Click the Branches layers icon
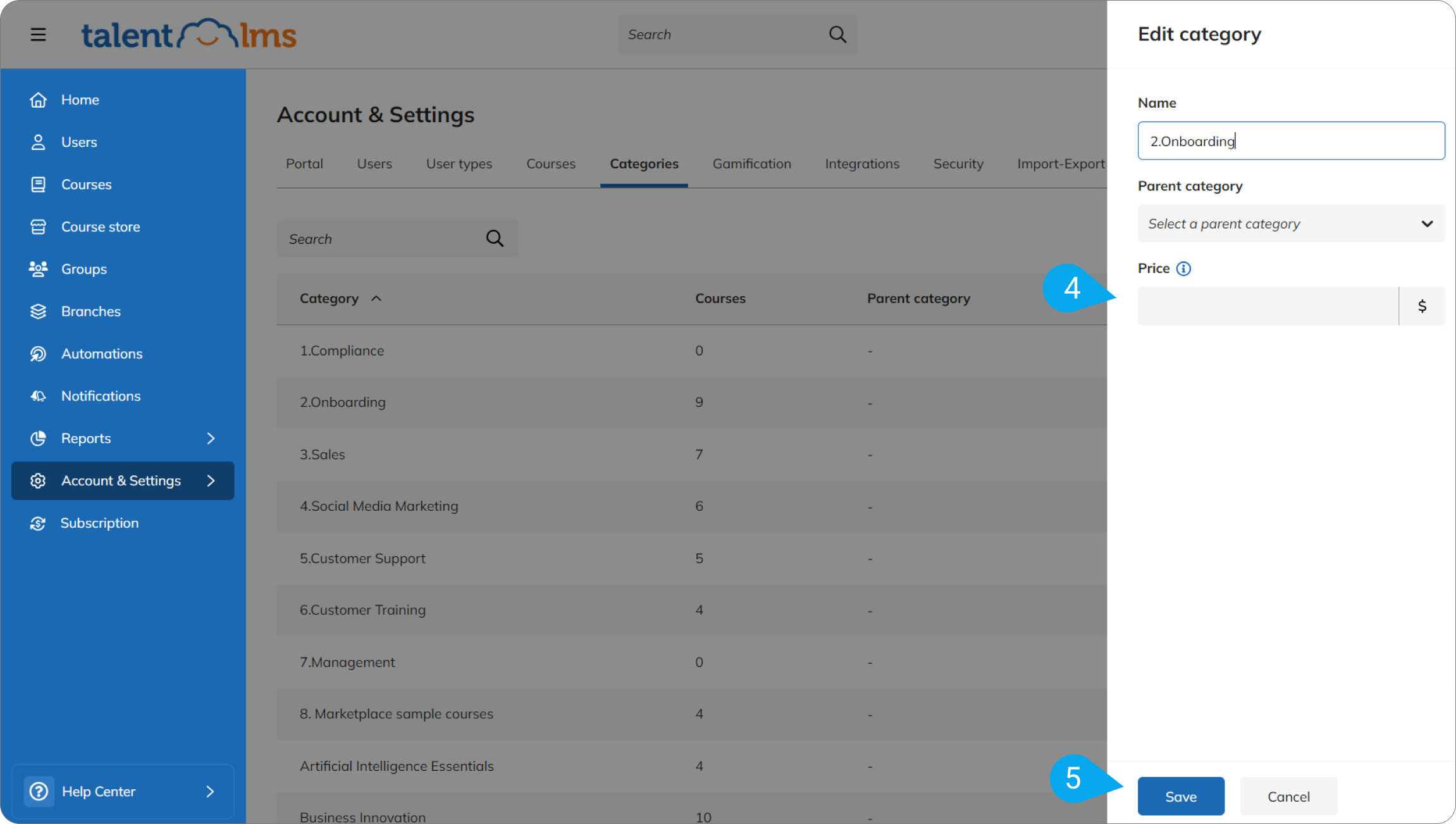The image size is (1456, 824). 38,311
